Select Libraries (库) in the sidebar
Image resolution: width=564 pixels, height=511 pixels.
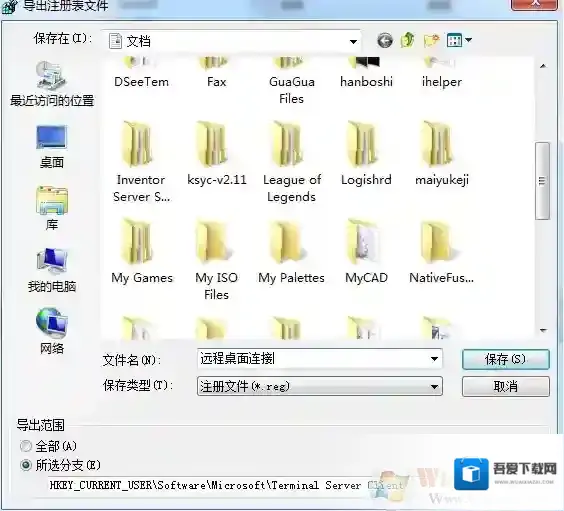[x=52, y=208]
